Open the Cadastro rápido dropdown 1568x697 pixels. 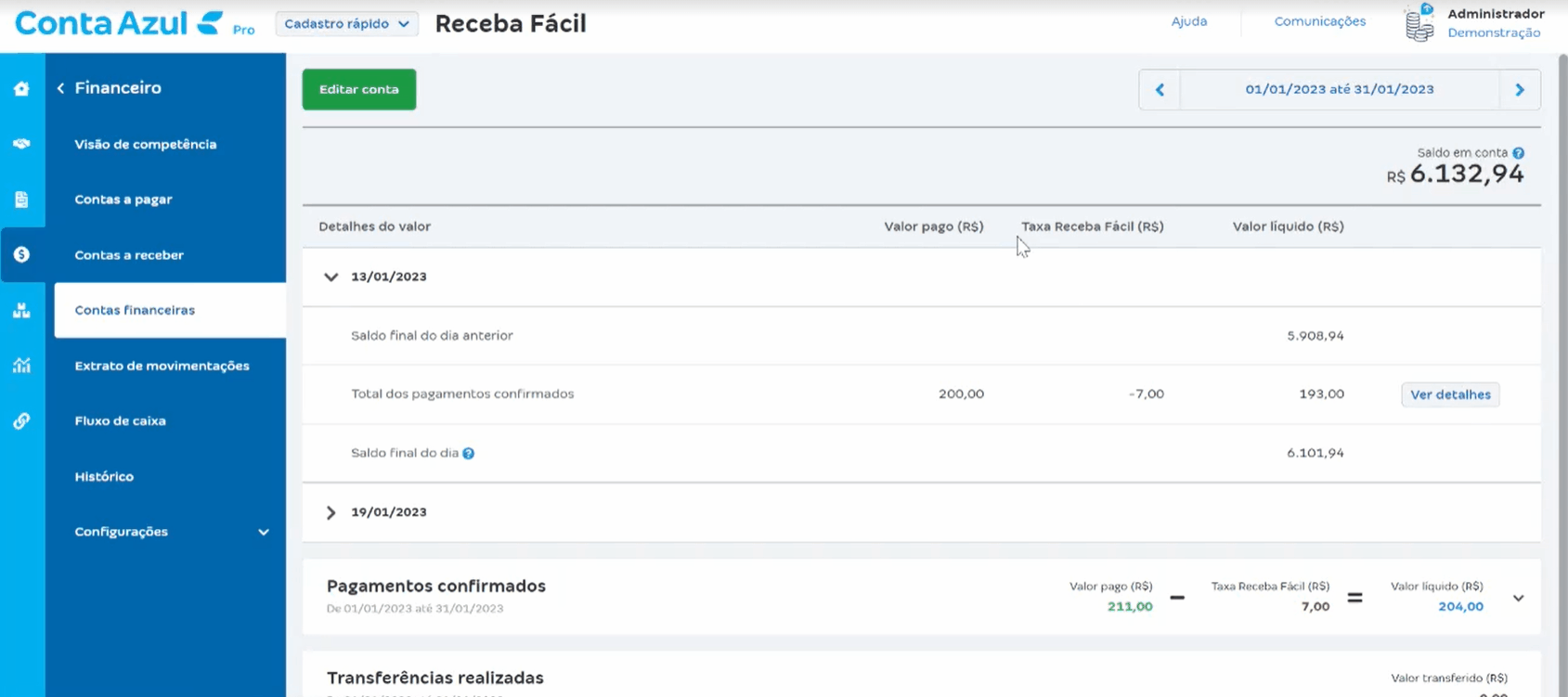point(346,24)
